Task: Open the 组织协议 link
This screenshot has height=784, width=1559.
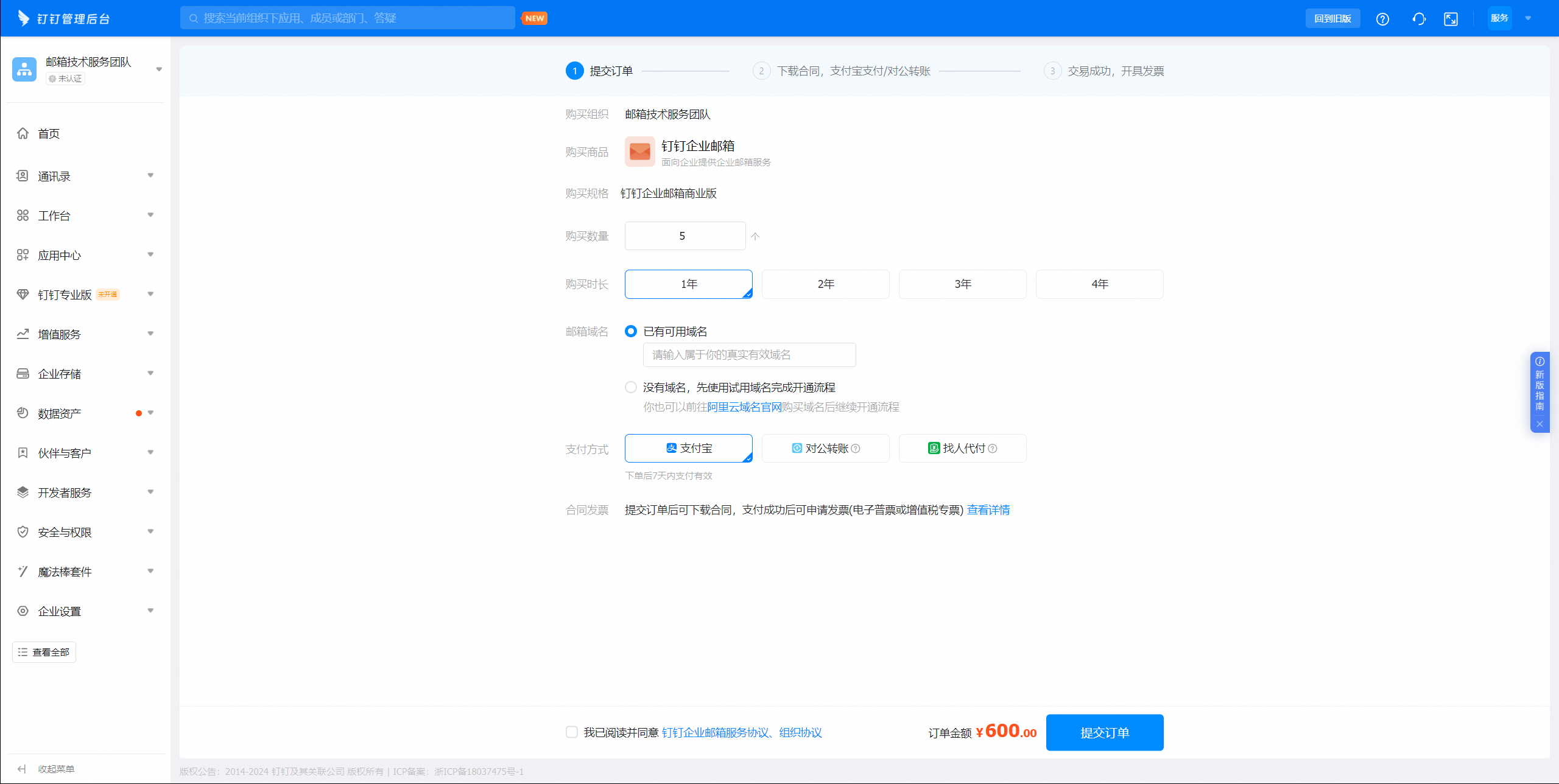Action: [x=801, y=733]
